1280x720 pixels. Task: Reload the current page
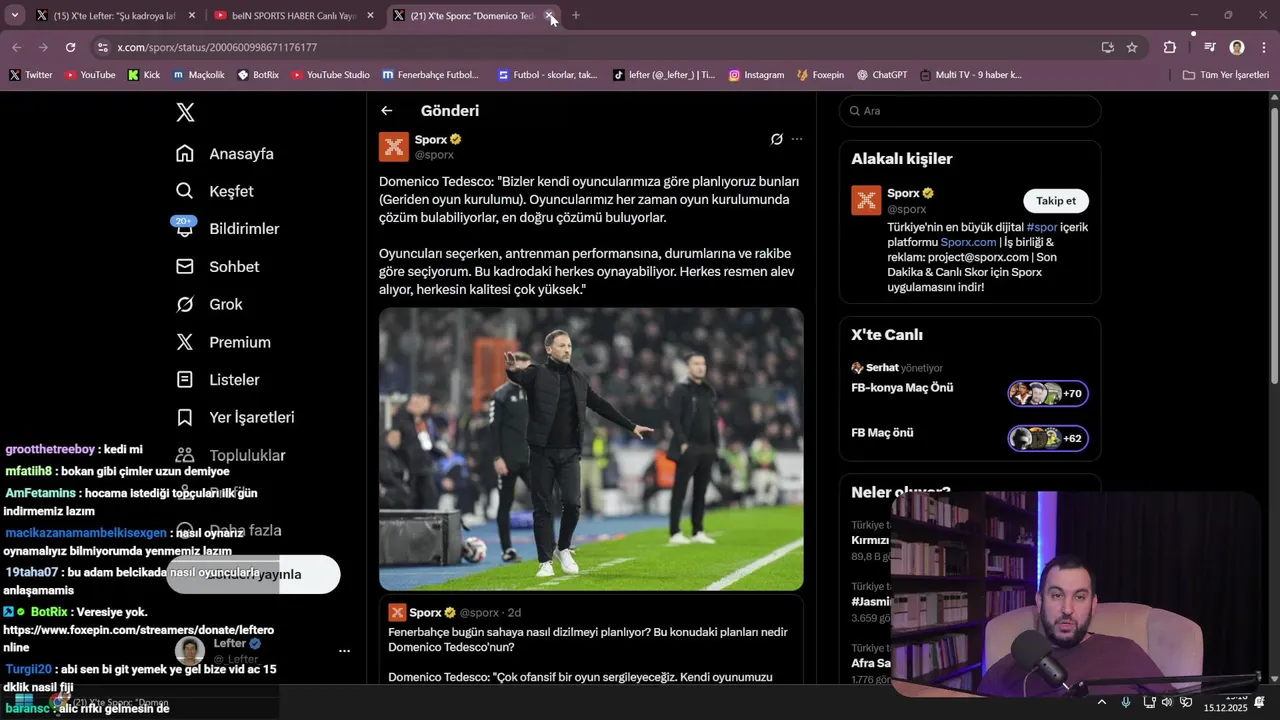click(70, 47)
